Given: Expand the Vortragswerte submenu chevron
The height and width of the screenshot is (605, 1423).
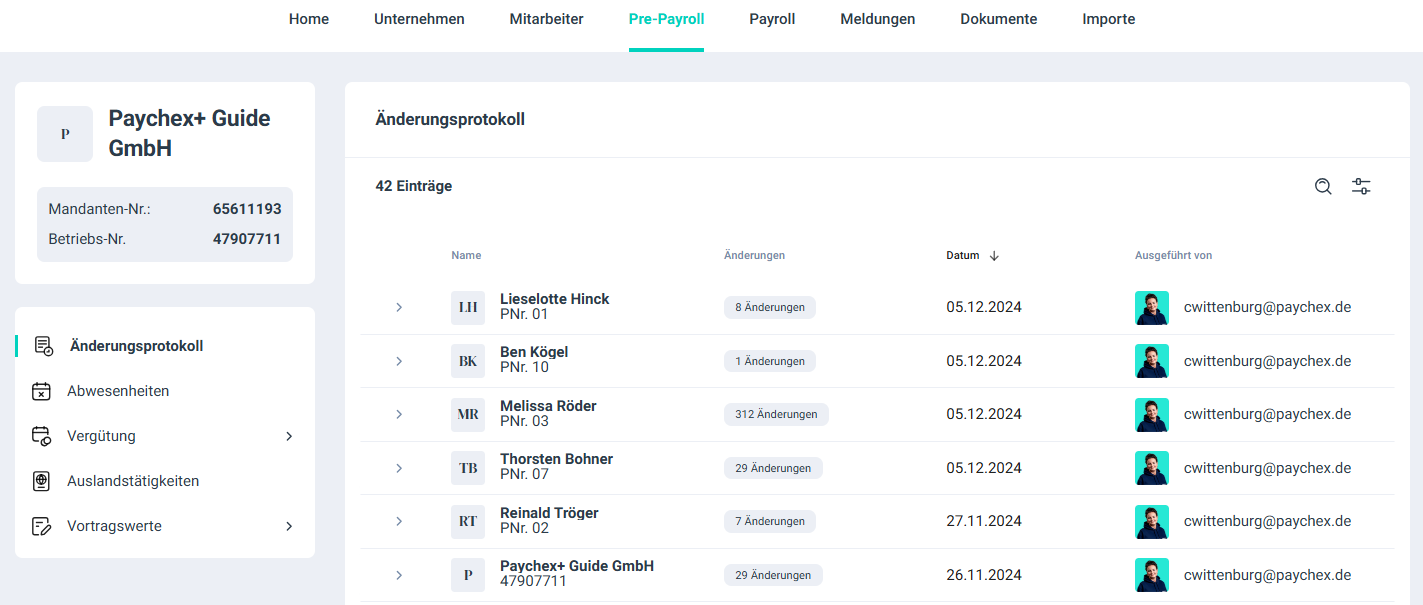Looking at the screenshot, I should coord(289,526).
